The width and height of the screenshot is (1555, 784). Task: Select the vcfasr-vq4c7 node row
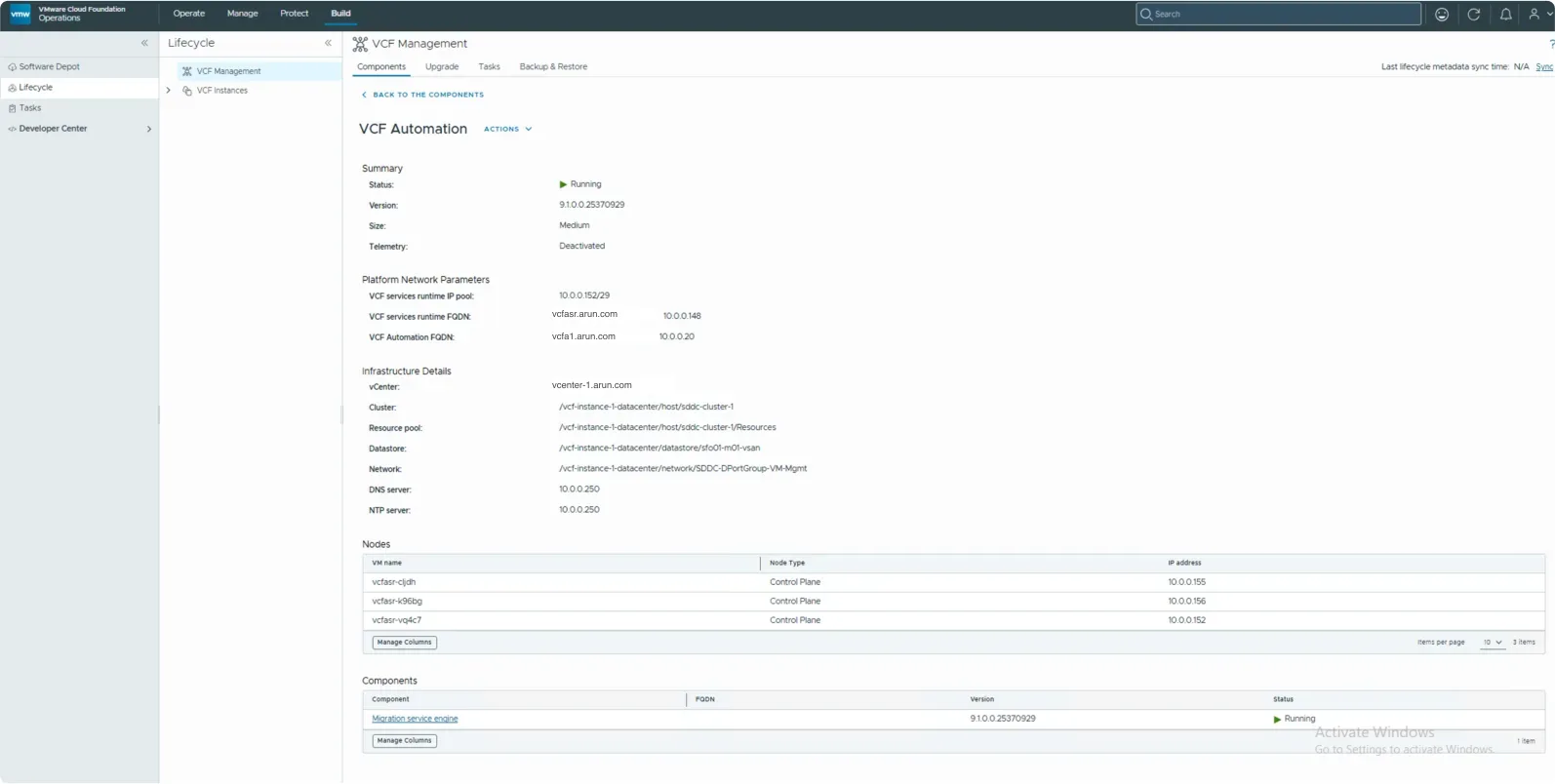(953, 620)
